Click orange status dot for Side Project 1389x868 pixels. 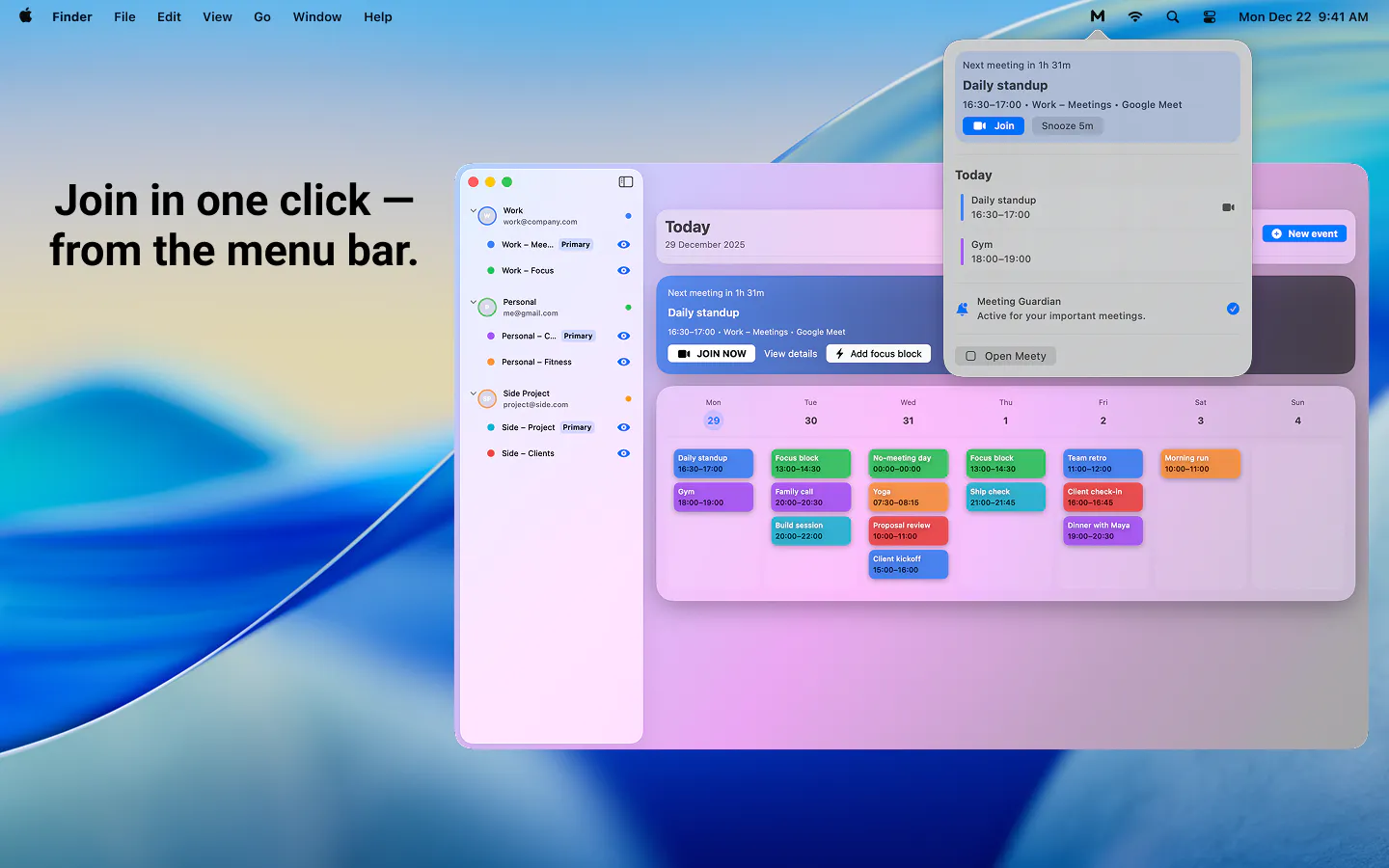[x=628, y=398]
